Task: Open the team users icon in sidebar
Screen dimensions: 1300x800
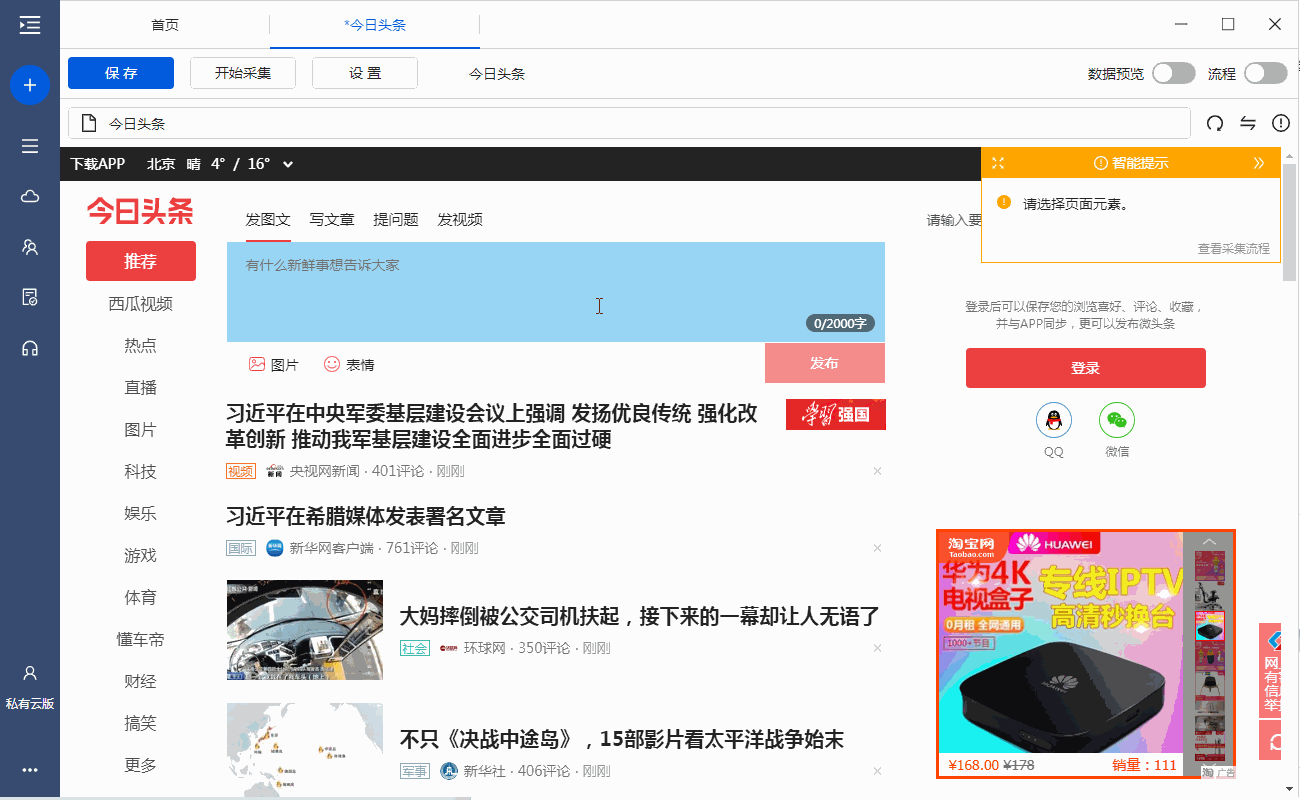Action: pyautogui.click(x=30, y=247)
